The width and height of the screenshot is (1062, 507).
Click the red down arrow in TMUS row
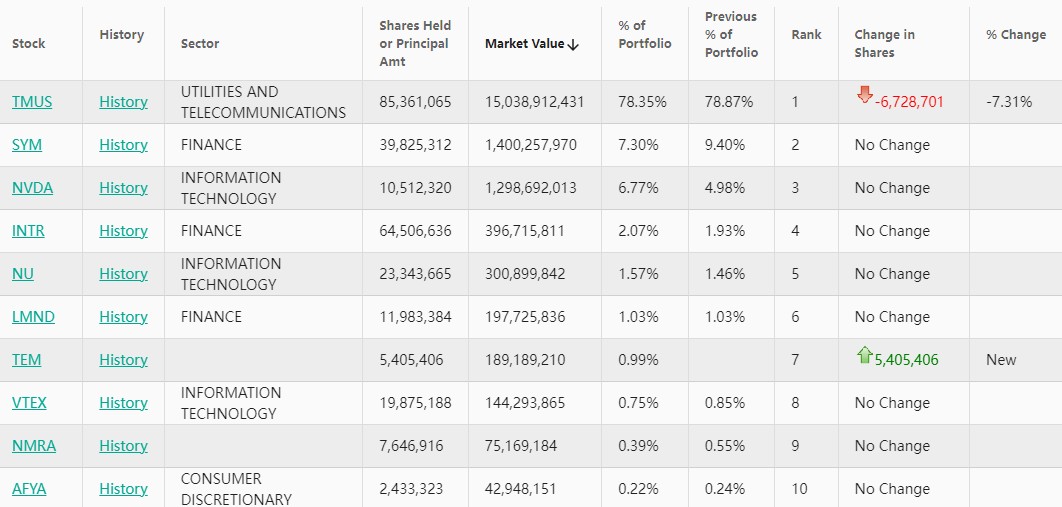865,96
